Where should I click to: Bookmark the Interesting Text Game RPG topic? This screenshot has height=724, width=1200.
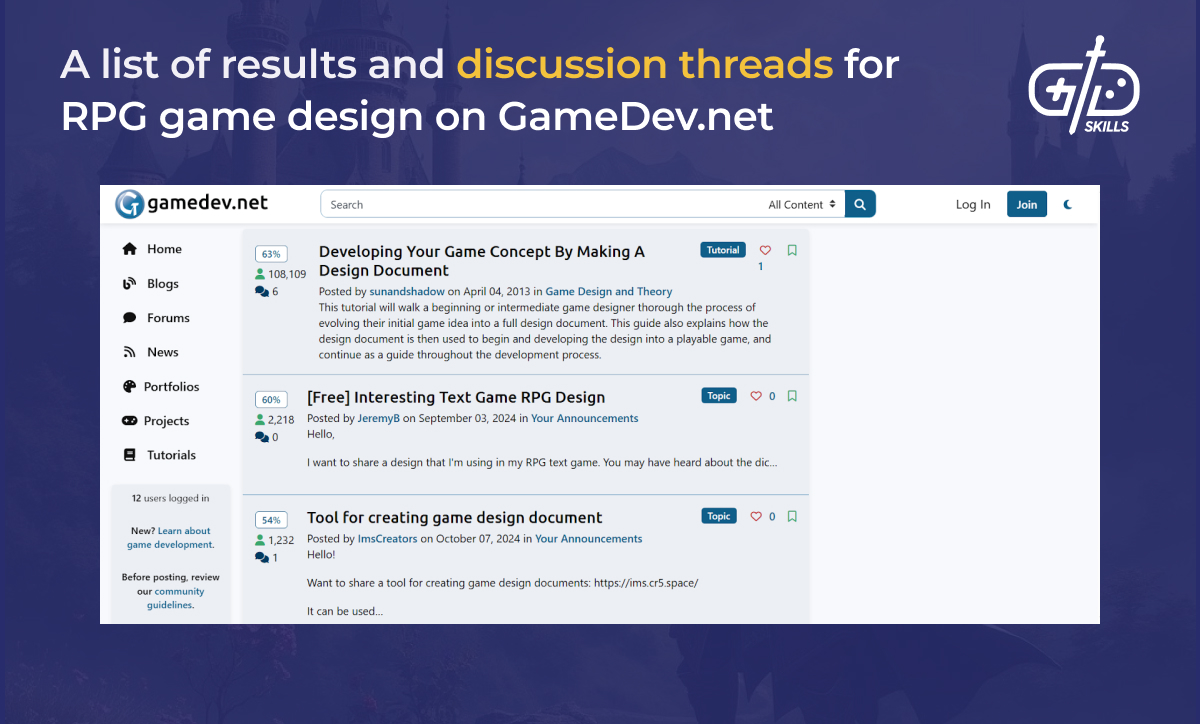(792, 396)
